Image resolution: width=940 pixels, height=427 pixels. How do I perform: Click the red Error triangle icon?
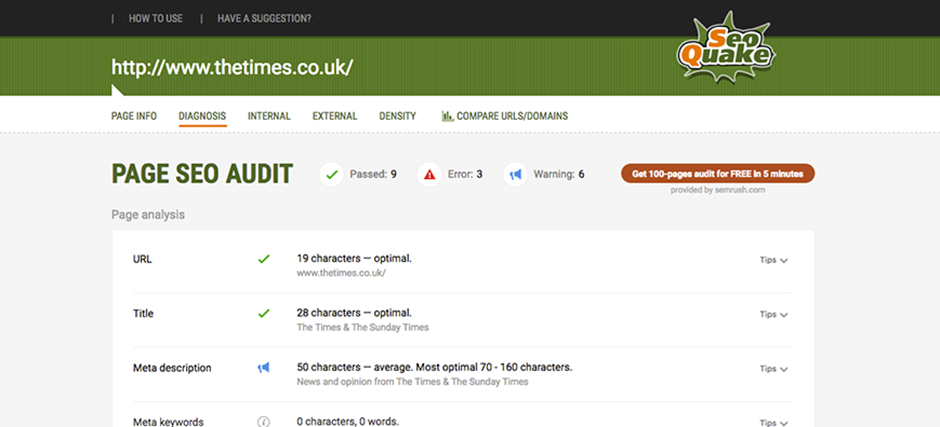point(429,175)
